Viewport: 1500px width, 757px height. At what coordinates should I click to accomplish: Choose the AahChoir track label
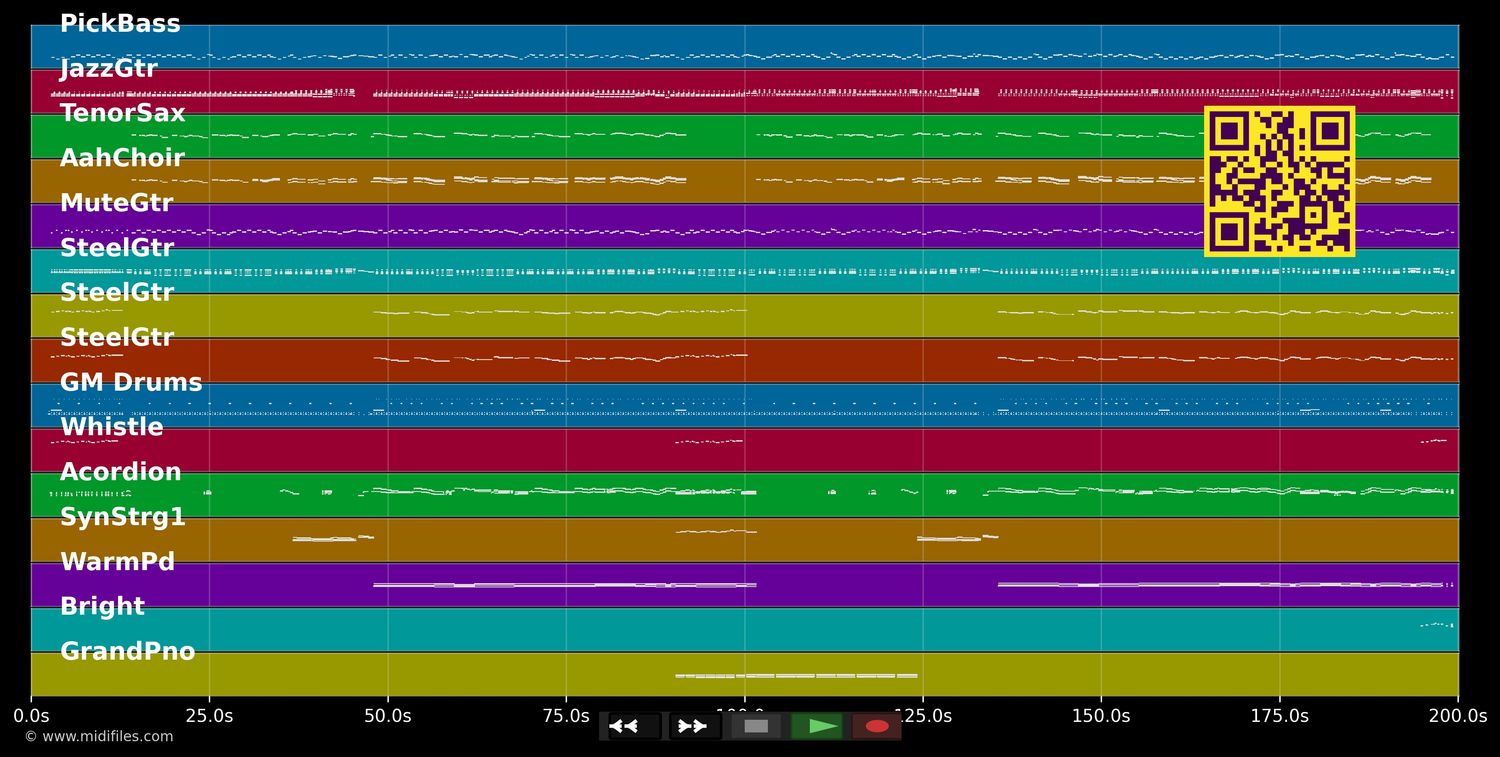122,159
